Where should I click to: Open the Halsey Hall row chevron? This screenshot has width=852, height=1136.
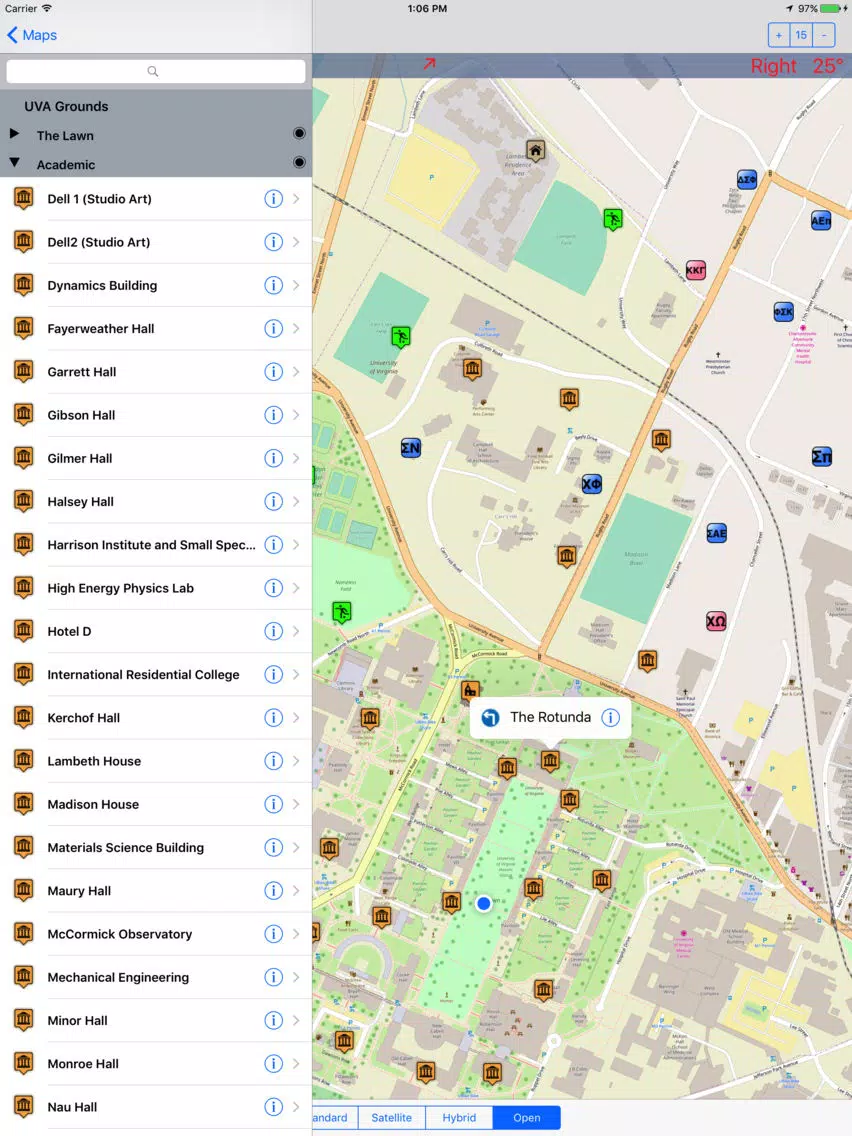pyautogui.click(x=296, y=501)
